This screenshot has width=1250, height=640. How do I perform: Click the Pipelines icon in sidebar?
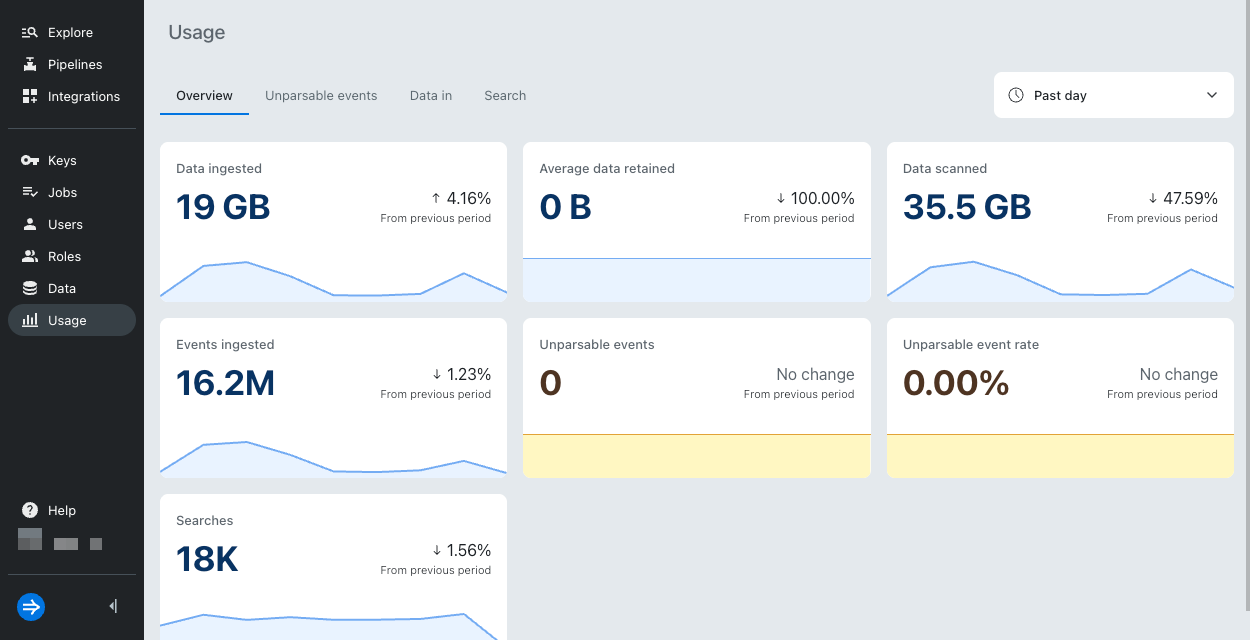30,65
